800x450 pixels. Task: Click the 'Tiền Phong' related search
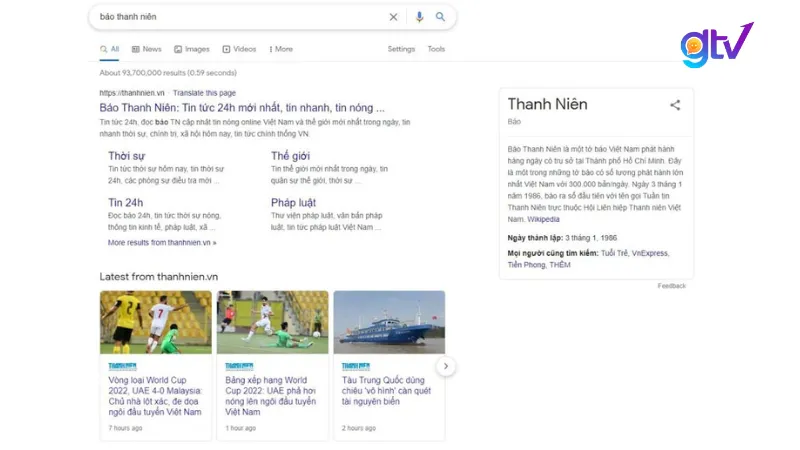pyautogui.click(x=527, y=265)
